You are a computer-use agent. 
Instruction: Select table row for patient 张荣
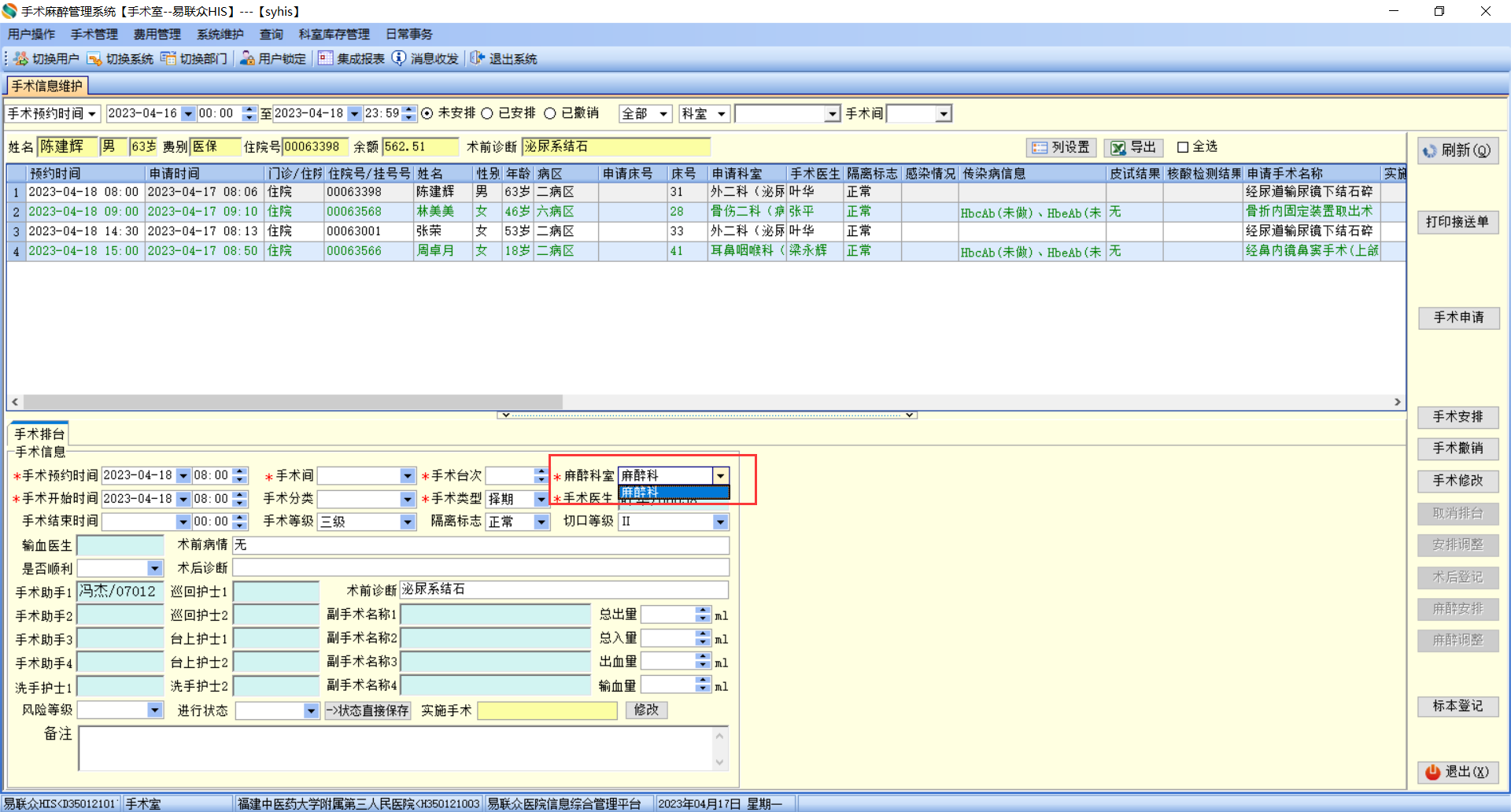click(x=706, y=231)
